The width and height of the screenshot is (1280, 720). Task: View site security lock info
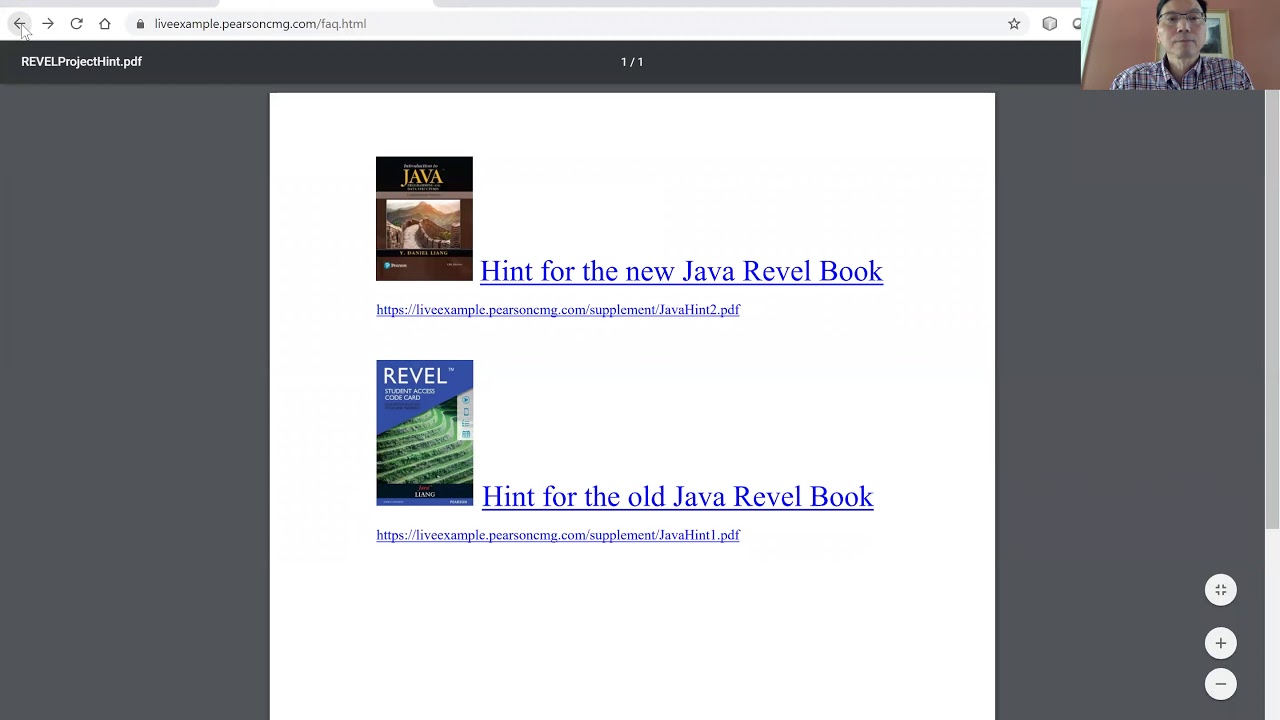140,24
